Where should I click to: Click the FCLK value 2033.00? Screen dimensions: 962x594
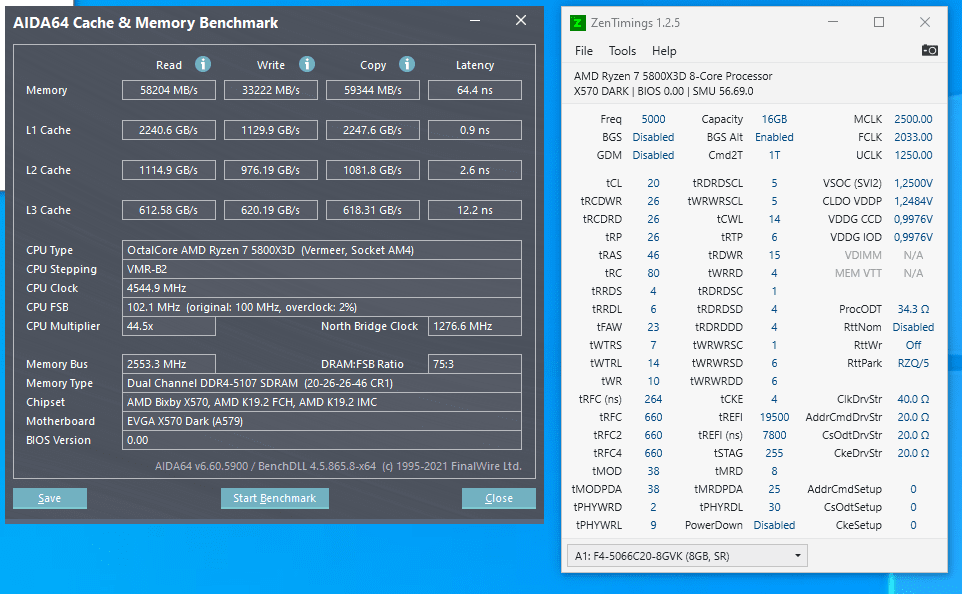tap(913, 137)
